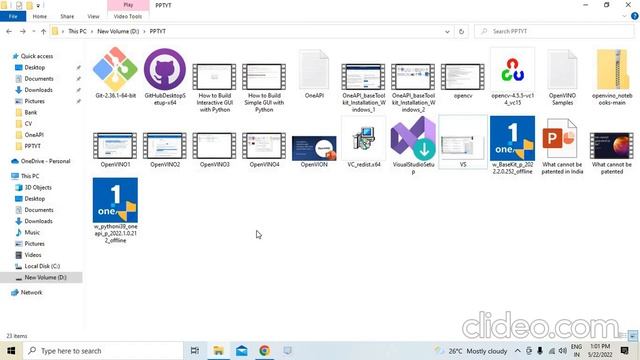Open the Home ribbon tab

[40, 16]
